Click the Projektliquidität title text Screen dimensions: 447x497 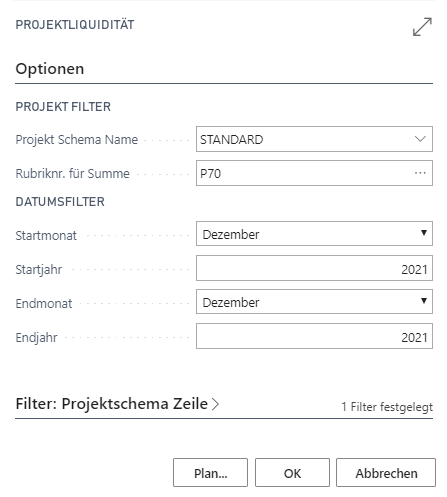[x=75, y=25]
